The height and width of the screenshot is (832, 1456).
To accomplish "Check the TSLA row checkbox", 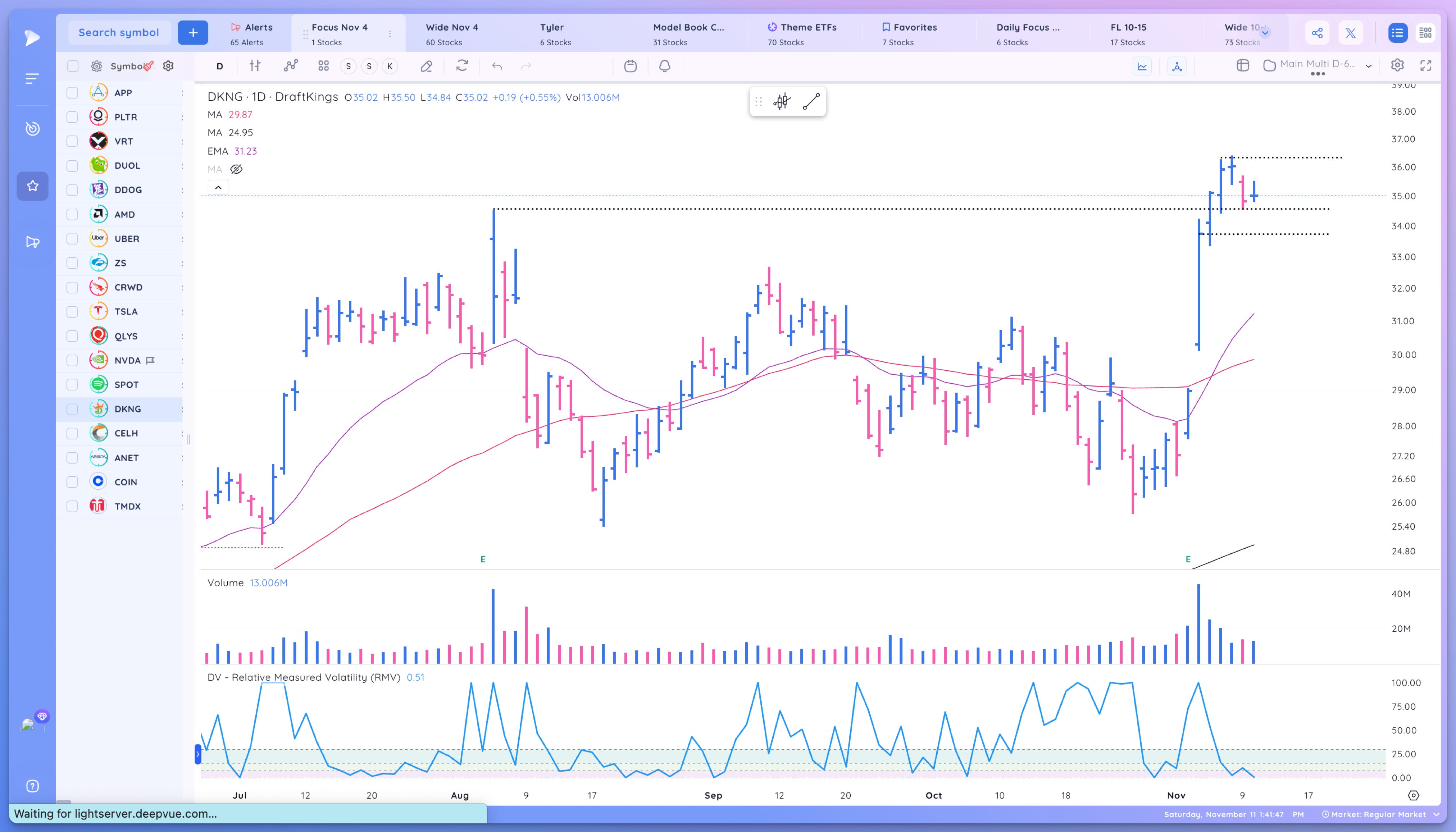I will tap(73, 311).
